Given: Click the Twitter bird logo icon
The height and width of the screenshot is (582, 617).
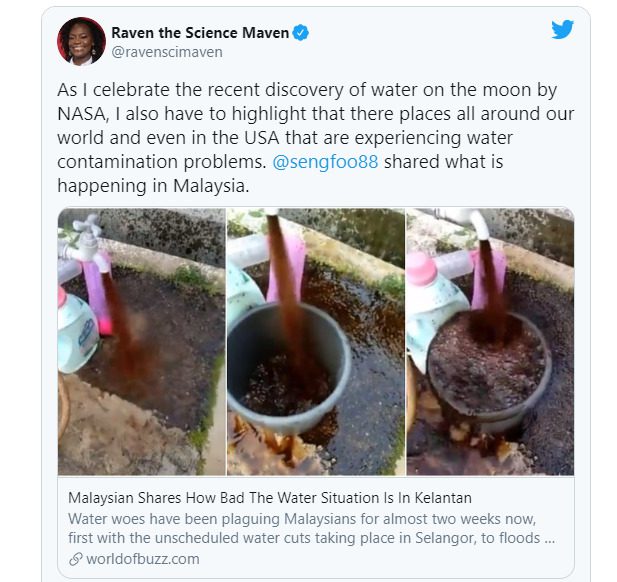Looking at the screenshot, I should (x=562, y=30).
